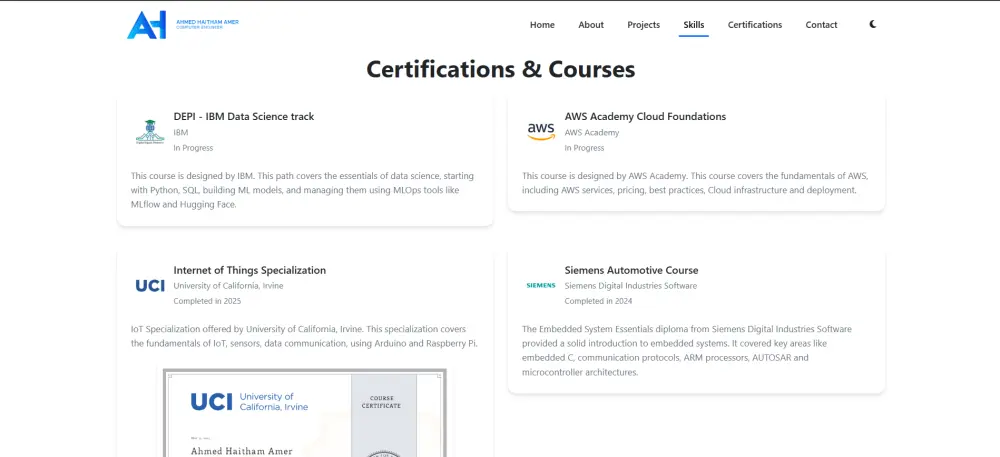Open the Projects nav item
Screen dimensions: 1000x457
tap(643, 25)
